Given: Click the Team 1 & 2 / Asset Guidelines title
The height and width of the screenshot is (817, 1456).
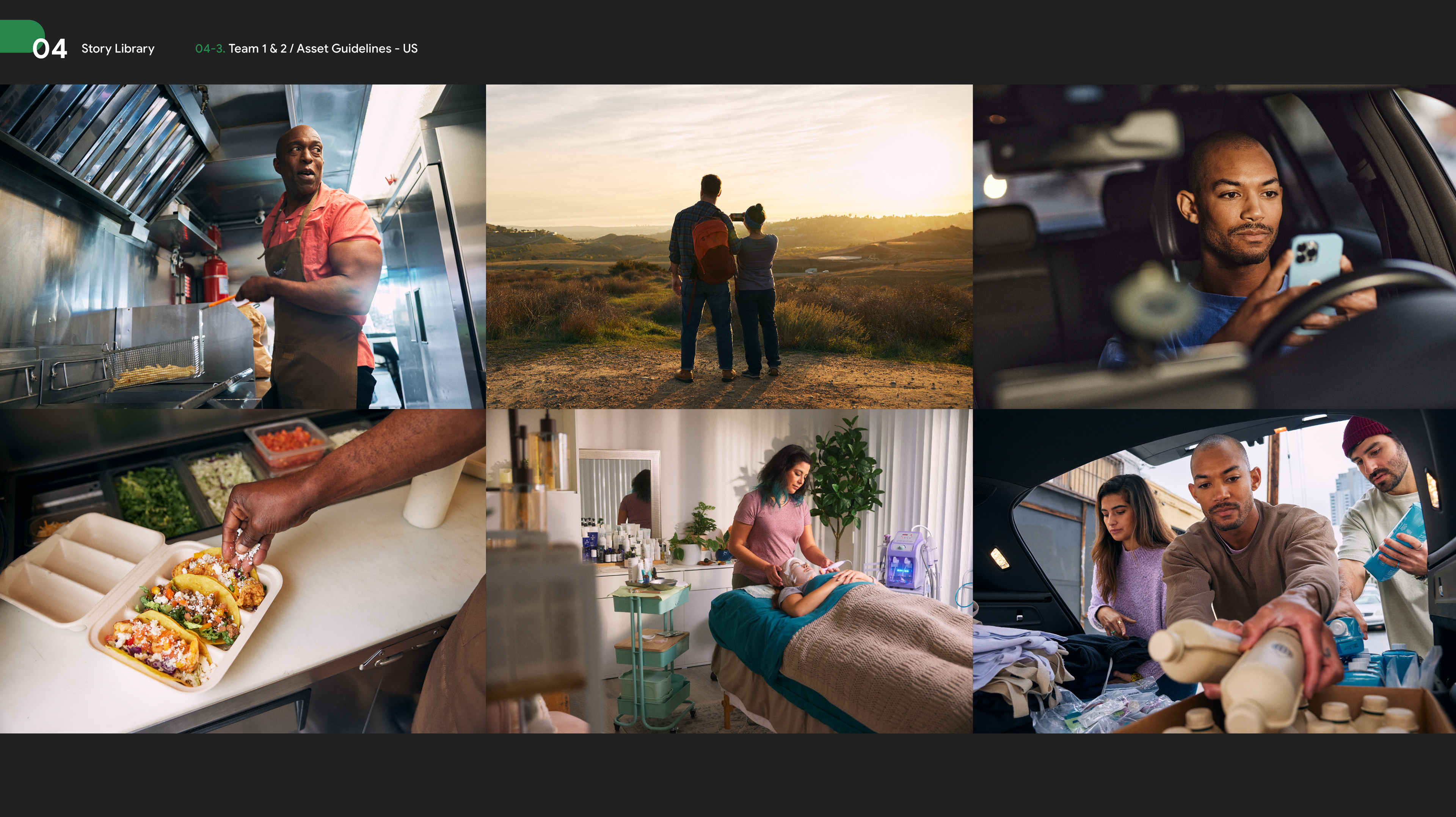Looking at the screenshot, I should coord(323,49).
